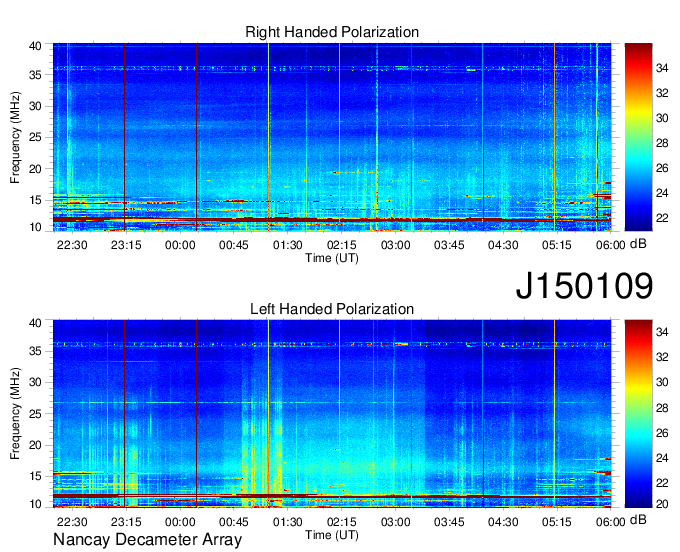The height and width of the screenshot is (552, 680).
Task: Click 10 frequency tick of Right Handed plot
Action: (35, 227)
